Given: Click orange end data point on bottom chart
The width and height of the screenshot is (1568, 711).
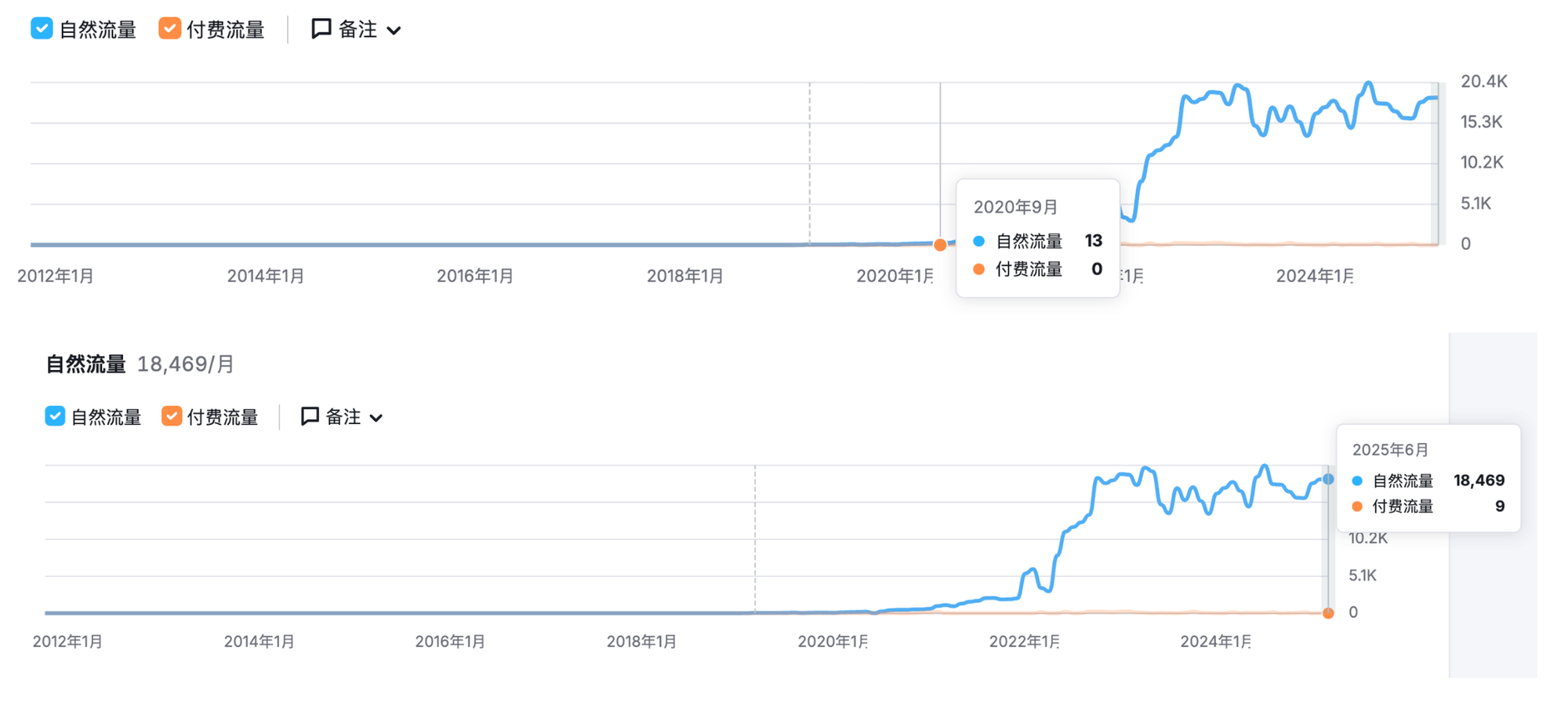Looking at the screenshot, I should point(1328,613).
